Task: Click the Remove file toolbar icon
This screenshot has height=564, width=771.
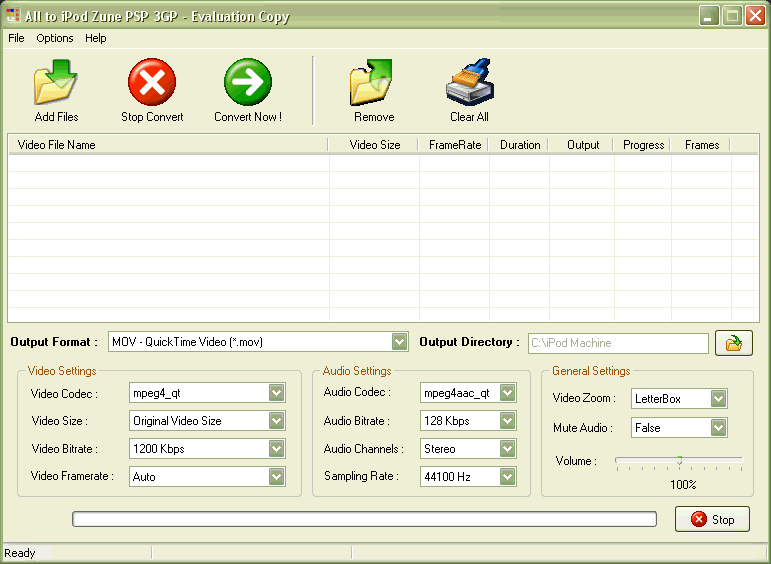Action: [x=373, y=84]
